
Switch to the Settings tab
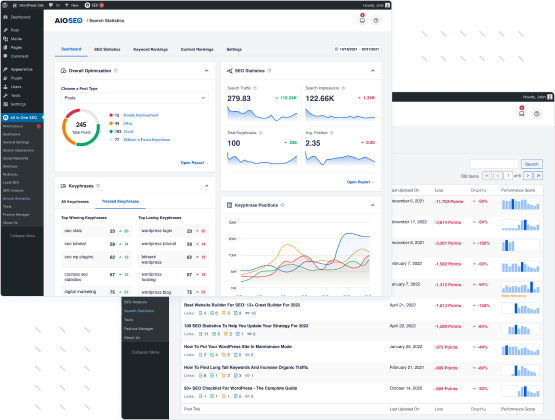point(234,50)
